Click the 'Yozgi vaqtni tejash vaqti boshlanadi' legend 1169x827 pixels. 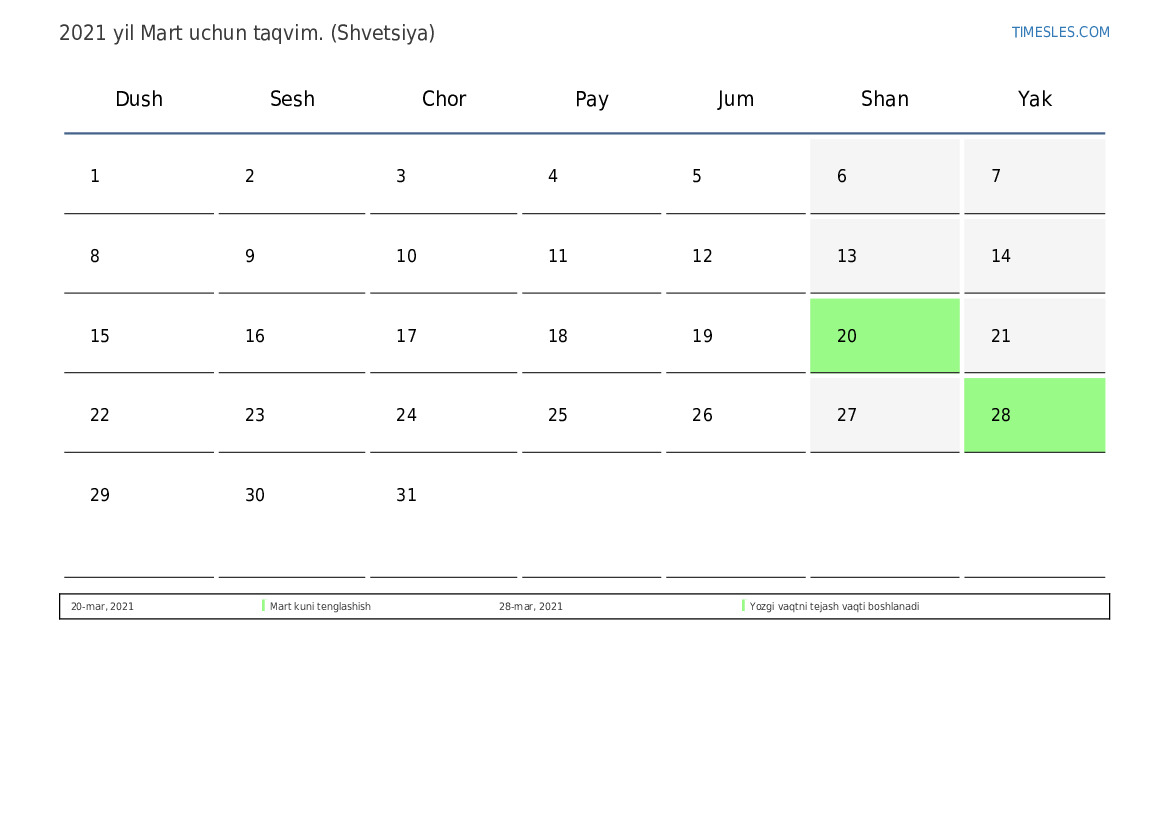tap(834, 607)
